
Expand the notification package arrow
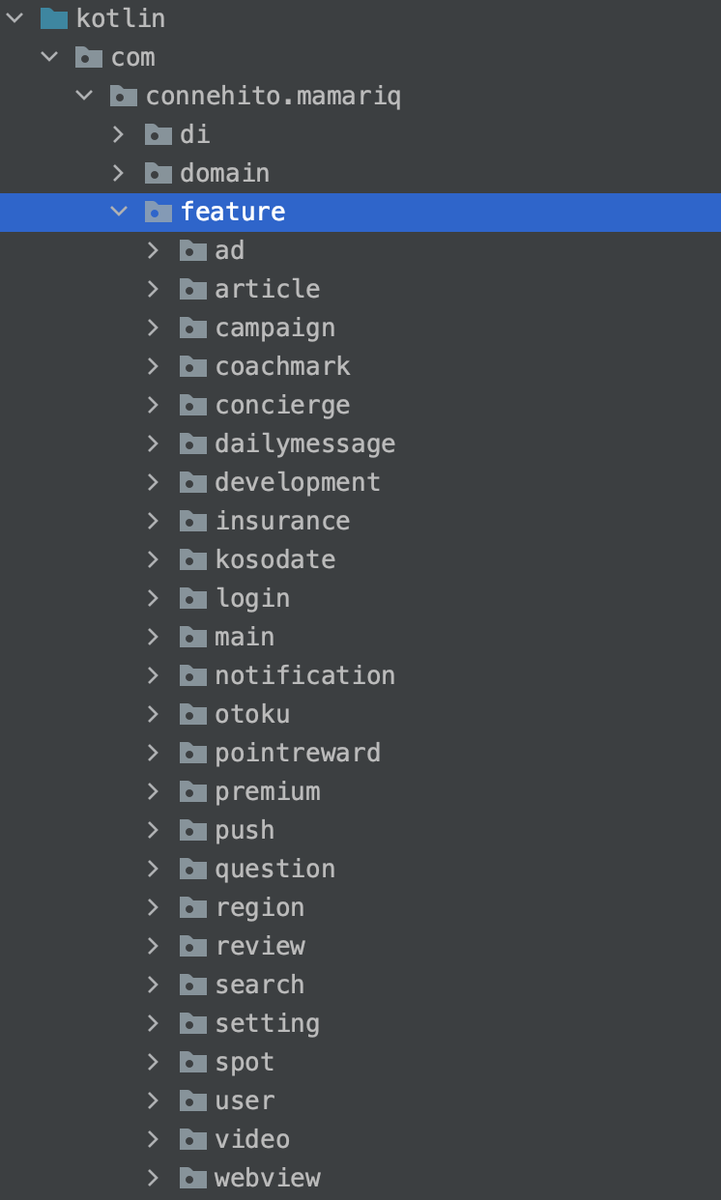[153, 675]
